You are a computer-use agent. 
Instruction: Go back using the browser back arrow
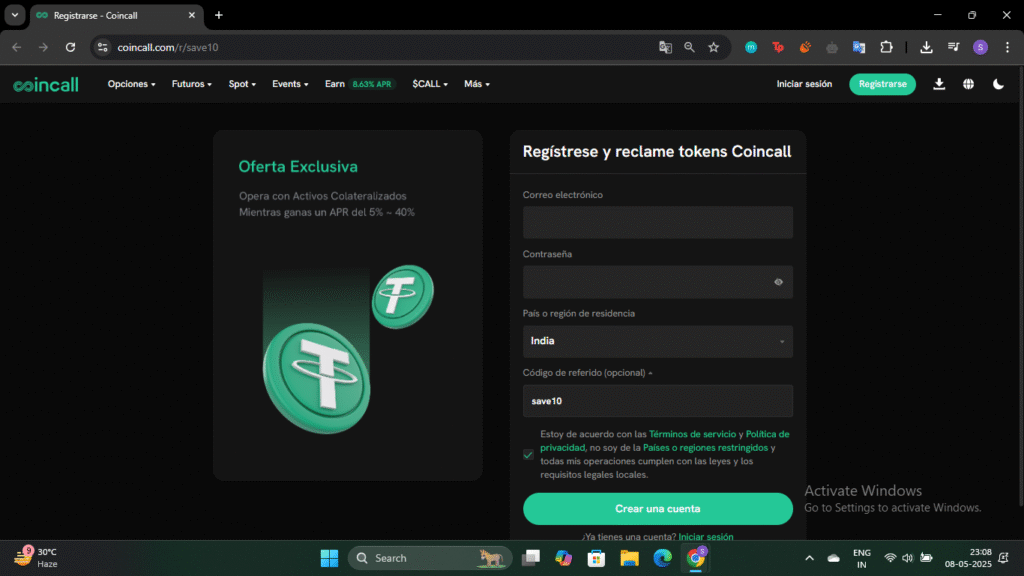16,47
